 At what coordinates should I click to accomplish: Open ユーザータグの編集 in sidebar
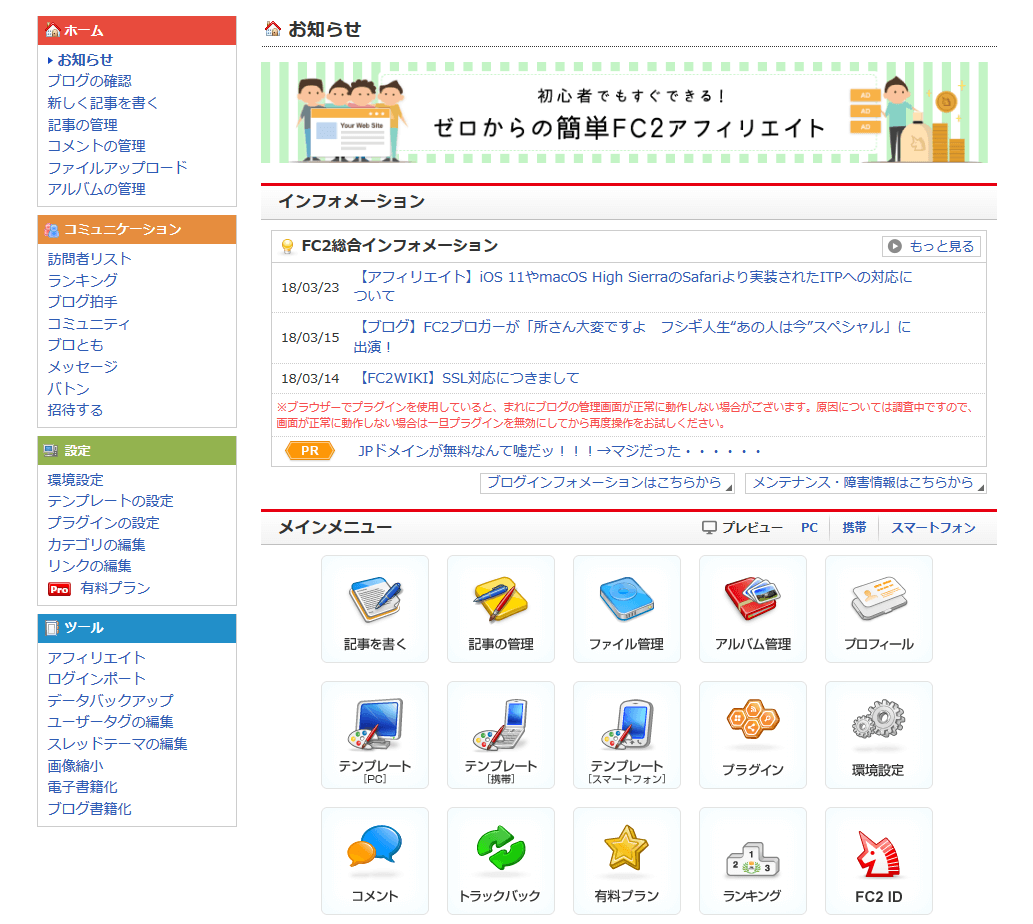(110, 722)
